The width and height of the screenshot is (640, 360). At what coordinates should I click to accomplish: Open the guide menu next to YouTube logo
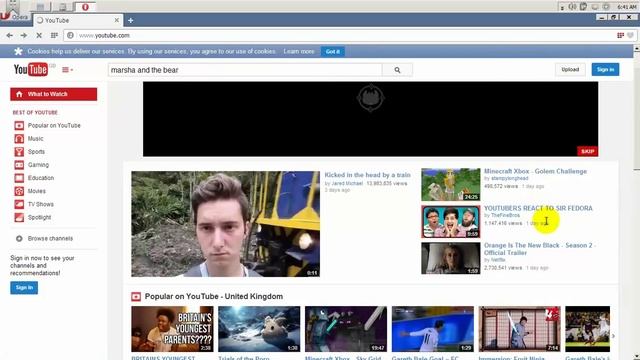pyautogui.click(x=67, y=70)
